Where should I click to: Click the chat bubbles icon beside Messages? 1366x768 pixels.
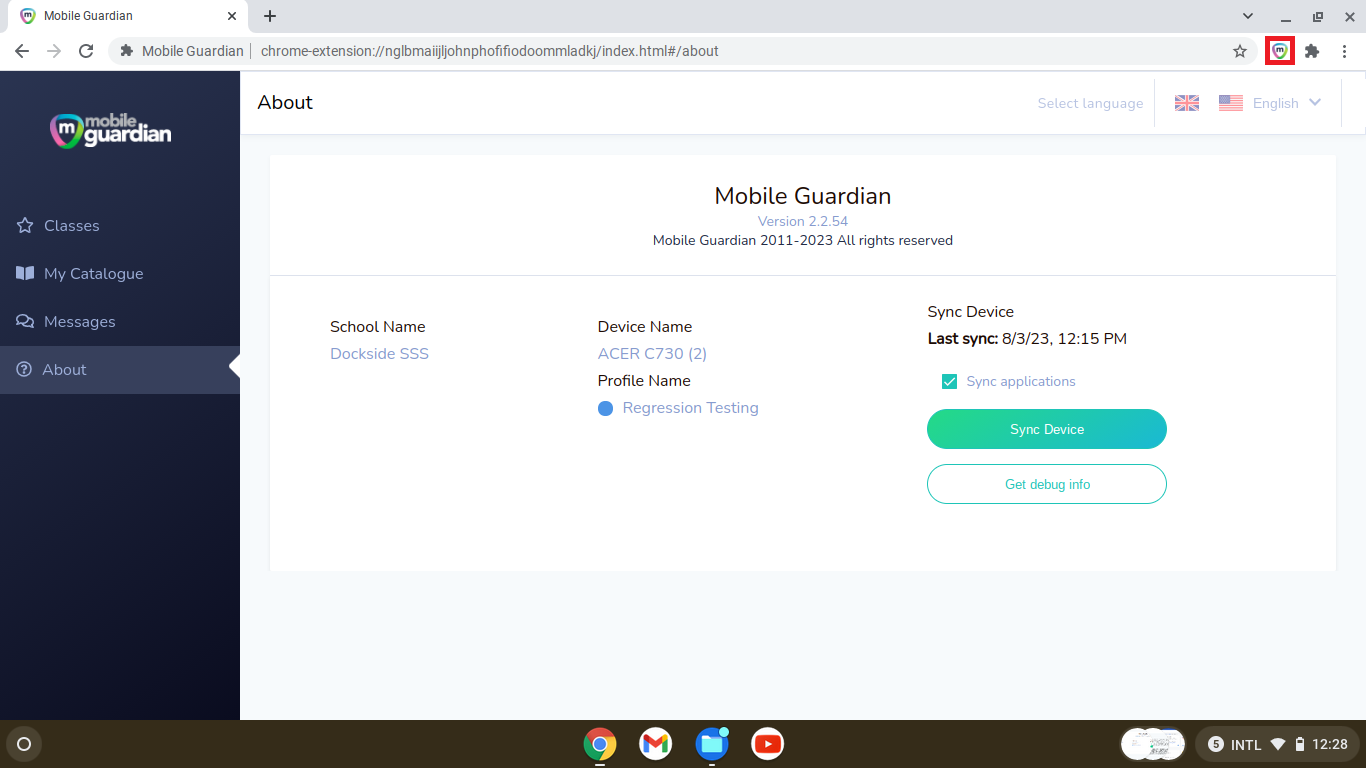[x=25, y=322]
